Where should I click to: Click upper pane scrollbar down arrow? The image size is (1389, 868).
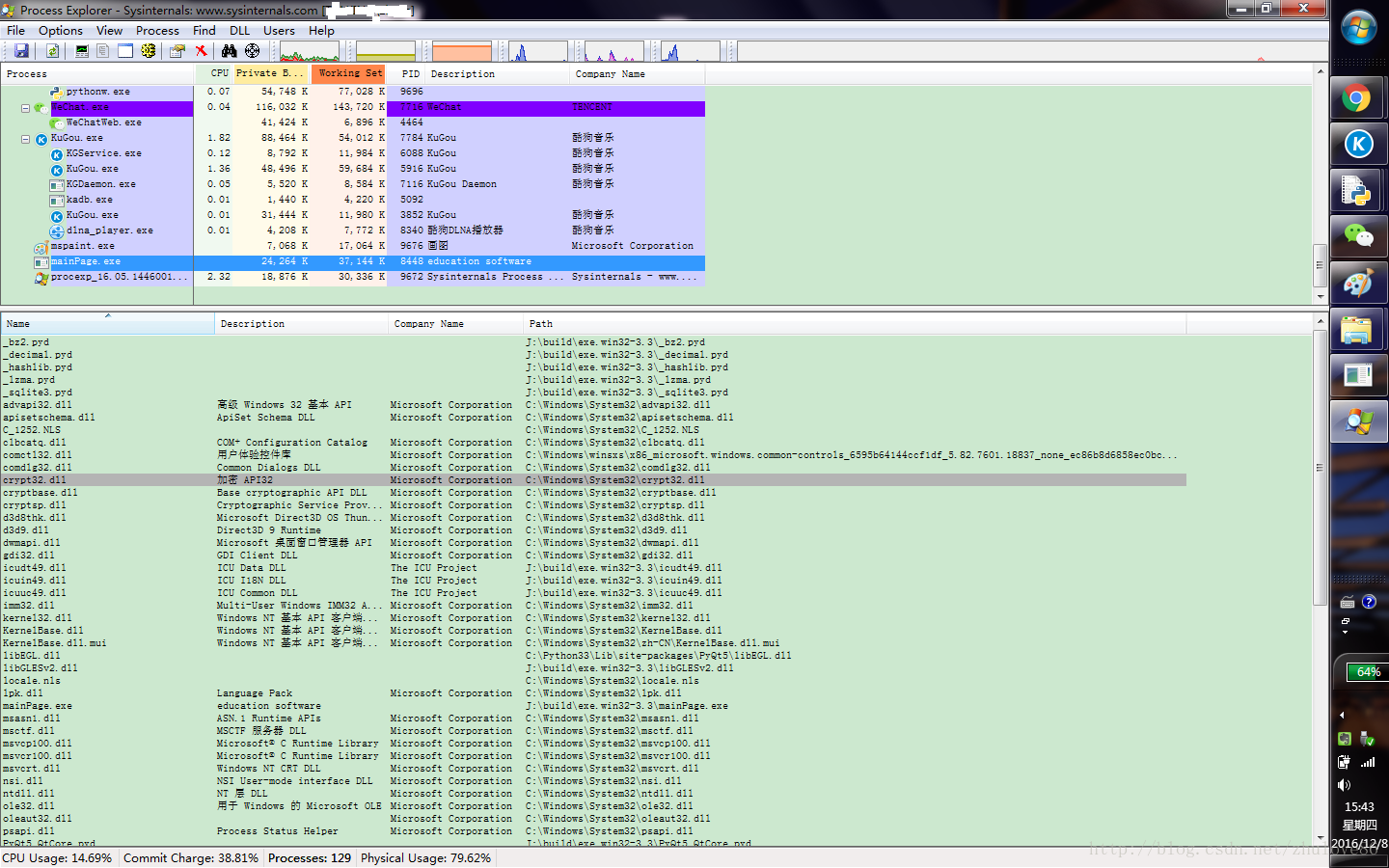1320,296
